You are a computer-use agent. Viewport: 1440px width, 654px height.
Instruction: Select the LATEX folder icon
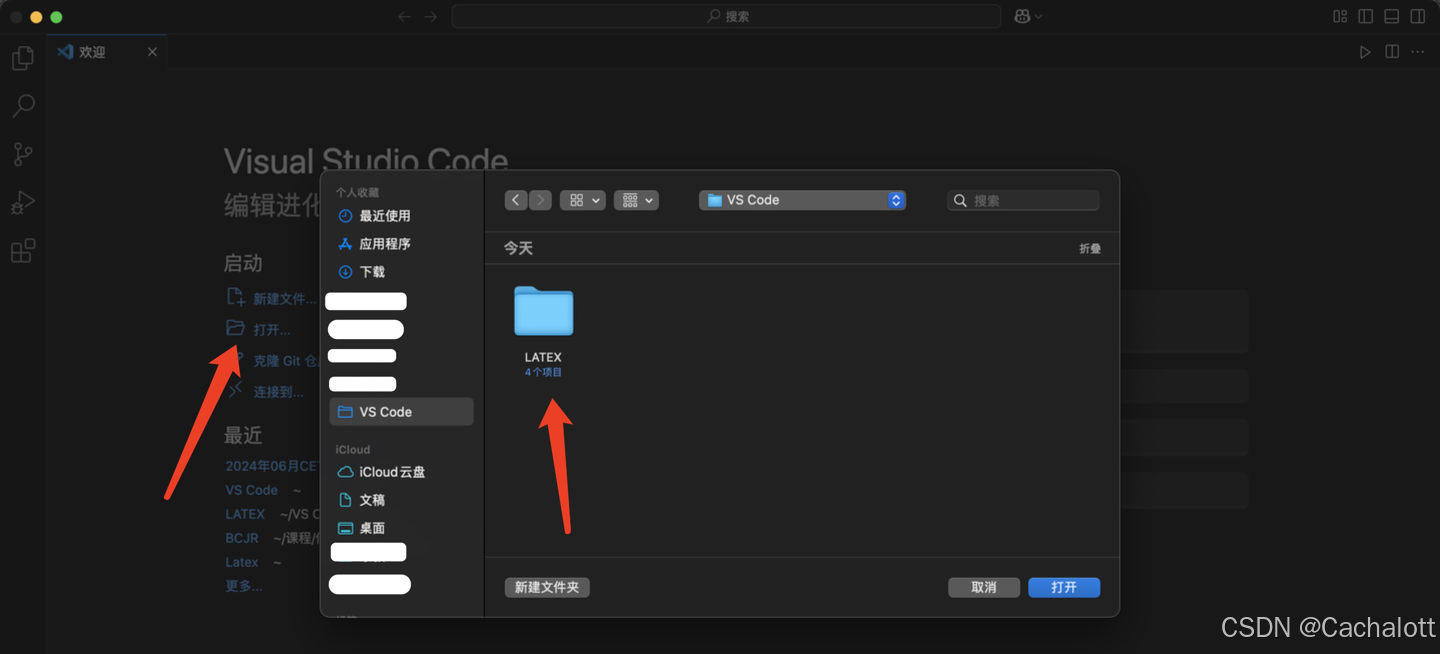click(x=543, y=311)
